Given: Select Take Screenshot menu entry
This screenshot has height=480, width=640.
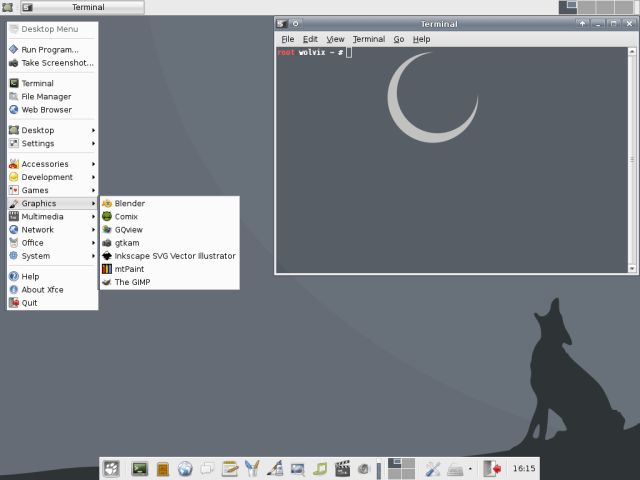Looking at the screenshot, I should 57,62.
